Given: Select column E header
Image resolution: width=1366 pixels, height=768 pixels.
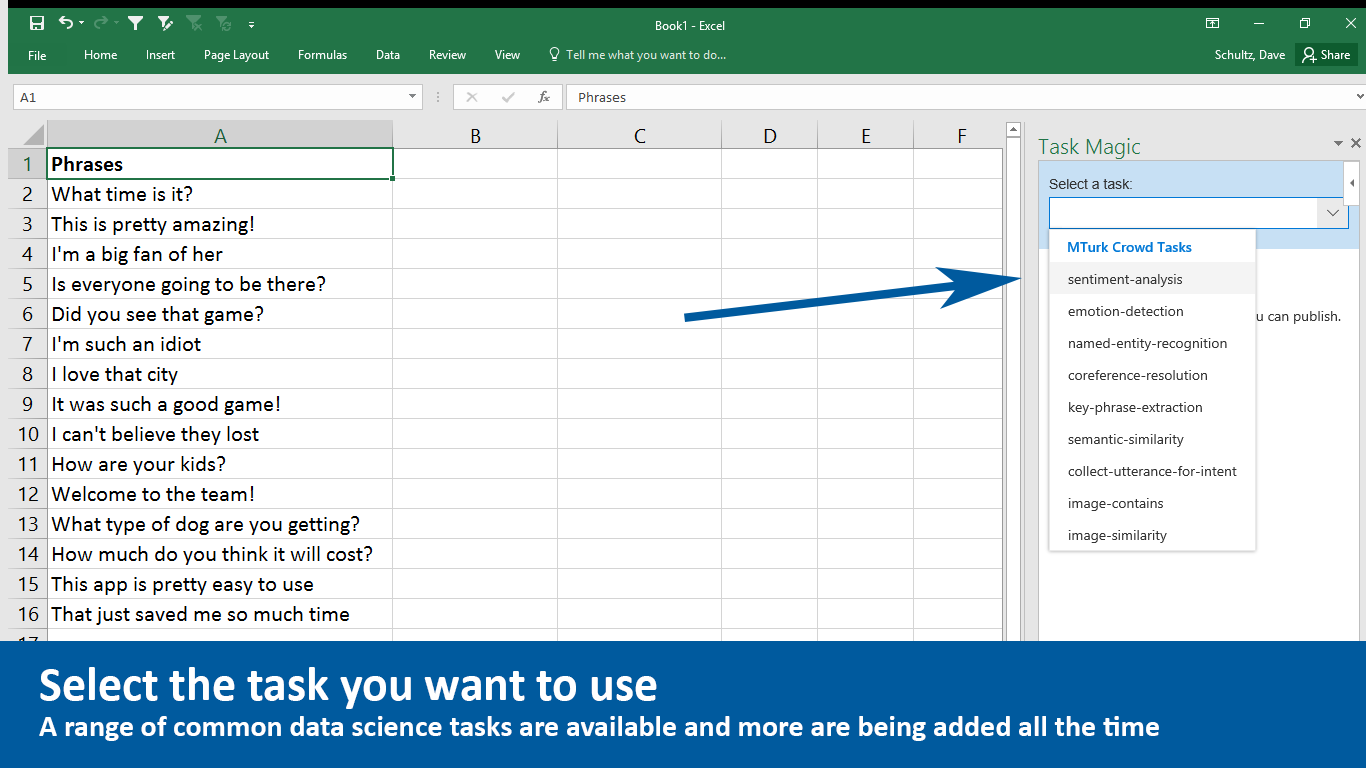Looking at the screenshot, I should coord(865,135).
